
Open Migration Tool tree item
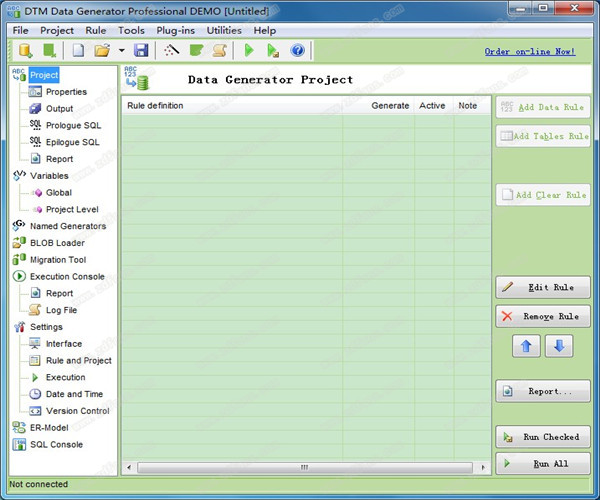click(x=58, y=260)
